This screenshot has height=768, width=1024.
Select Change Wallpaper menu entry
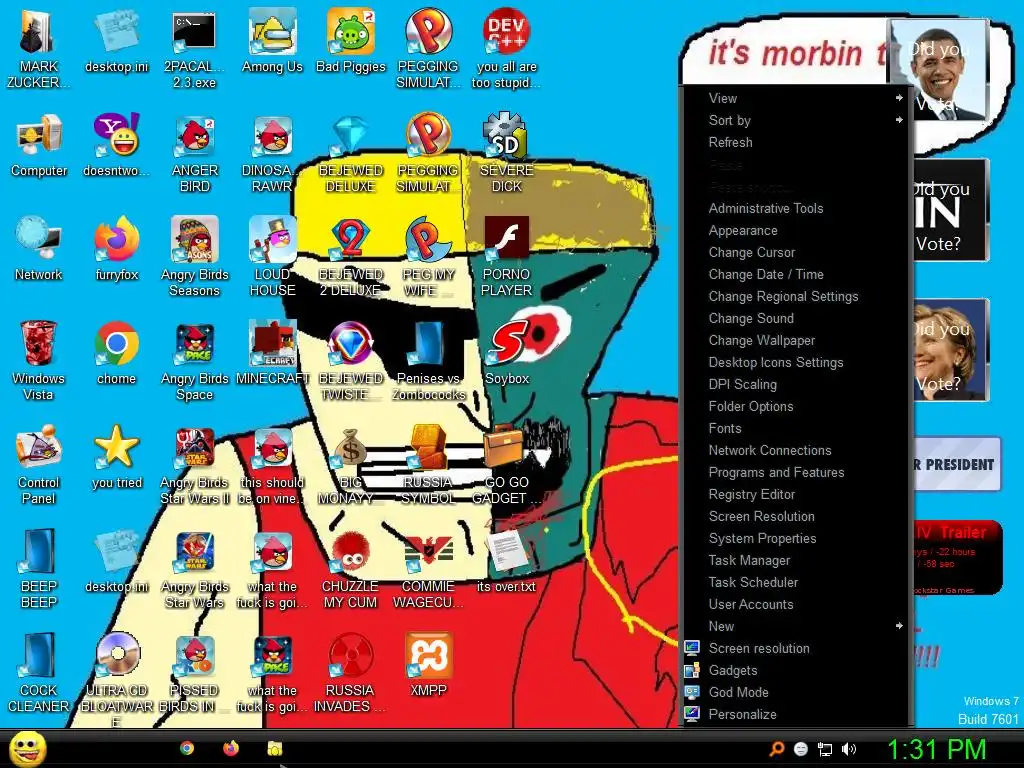796,340
